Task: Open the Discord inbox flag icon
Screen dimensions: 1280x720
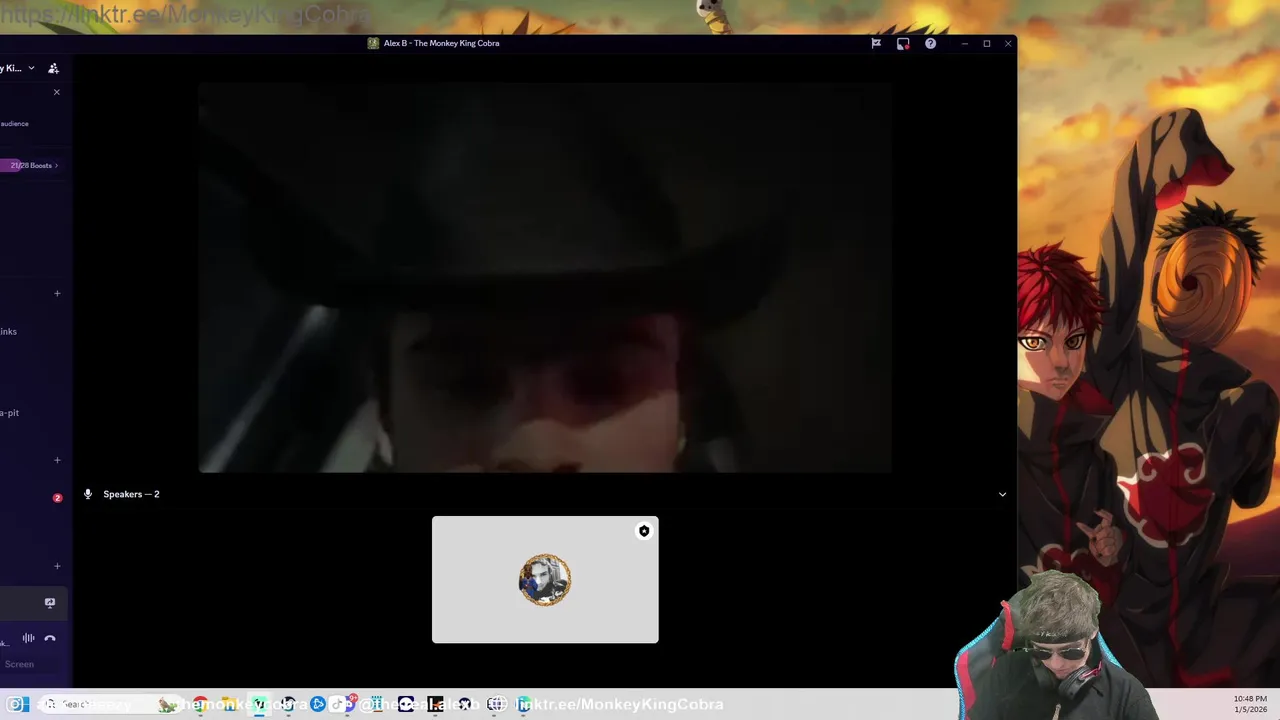Action: 876,43
